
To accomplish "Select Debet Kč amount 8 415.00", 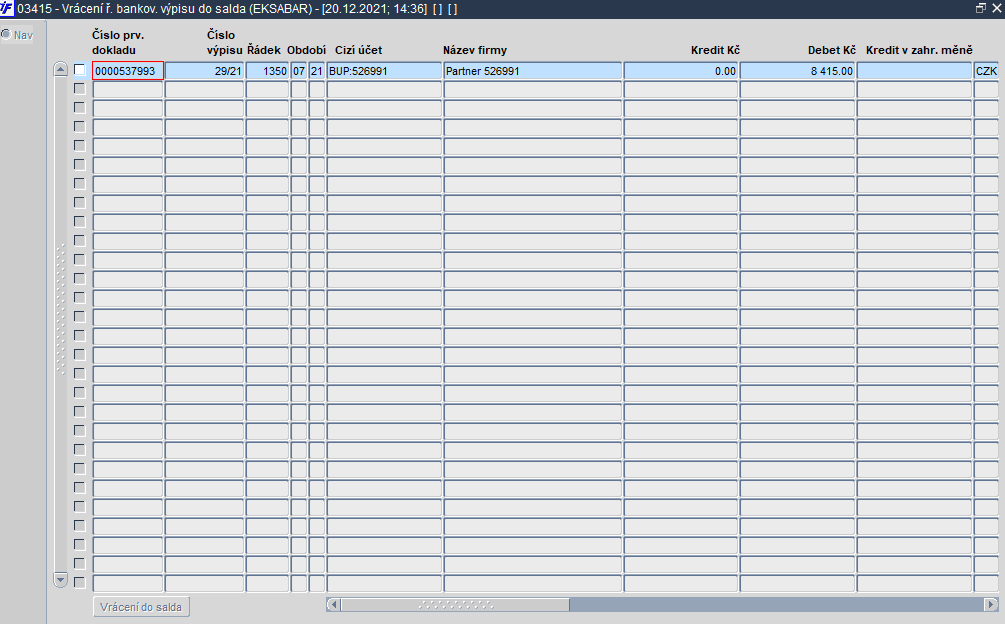I will coord(797,71).
